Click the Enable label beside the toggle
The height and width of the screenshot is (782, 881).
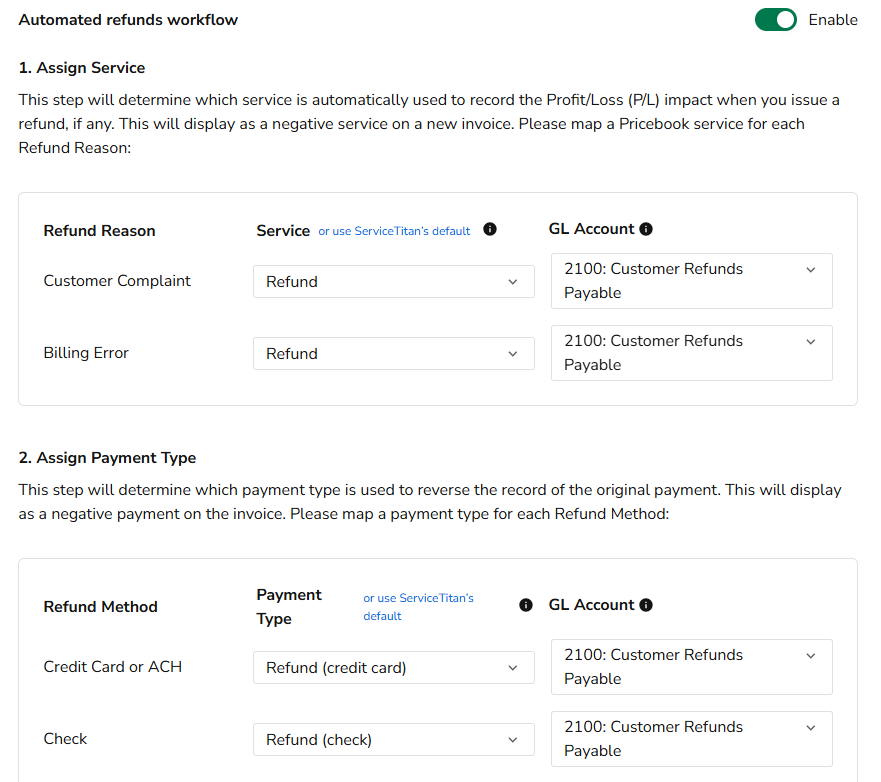[x=833, y=20]
